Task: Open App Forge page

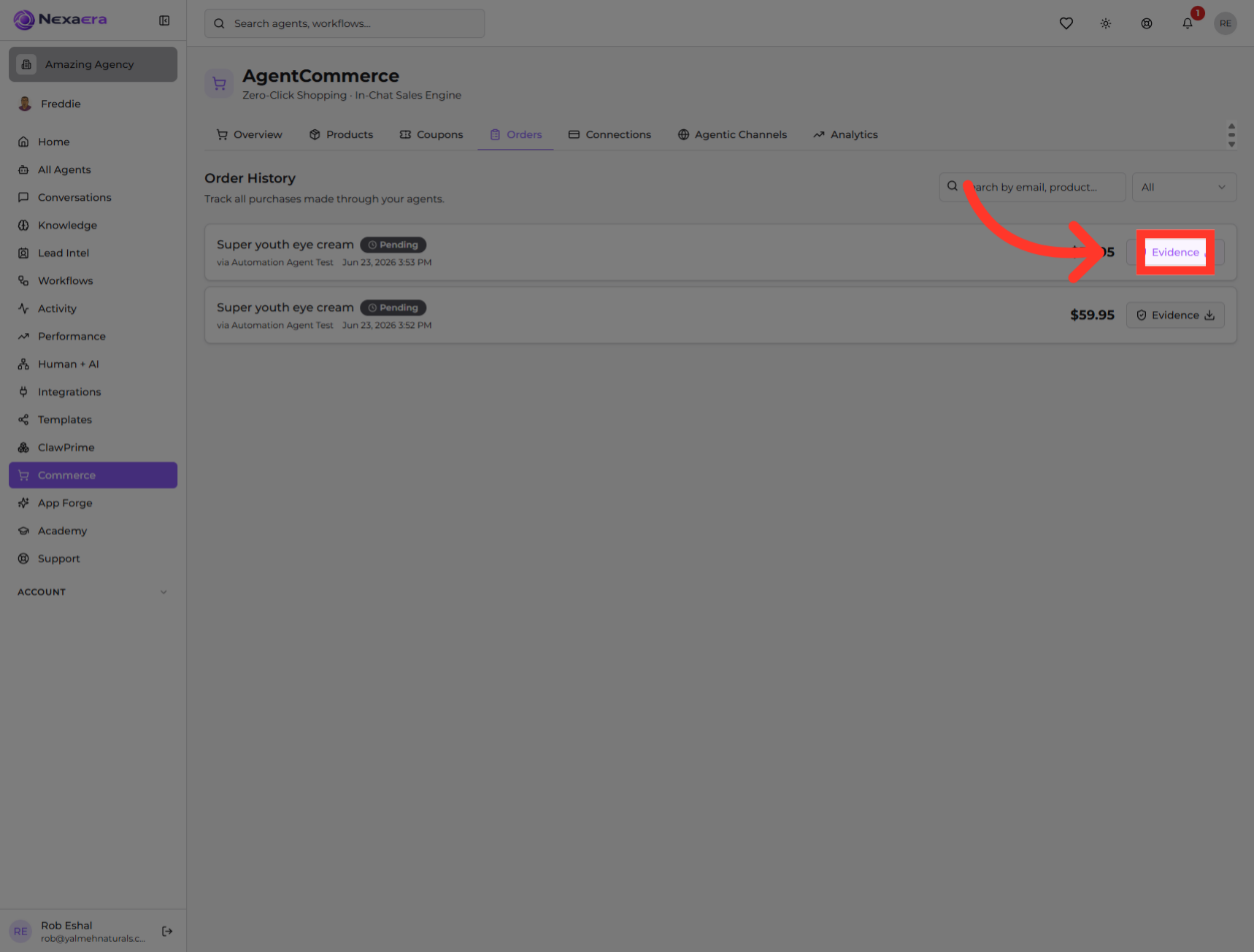Action: click(x=93, y=502)
